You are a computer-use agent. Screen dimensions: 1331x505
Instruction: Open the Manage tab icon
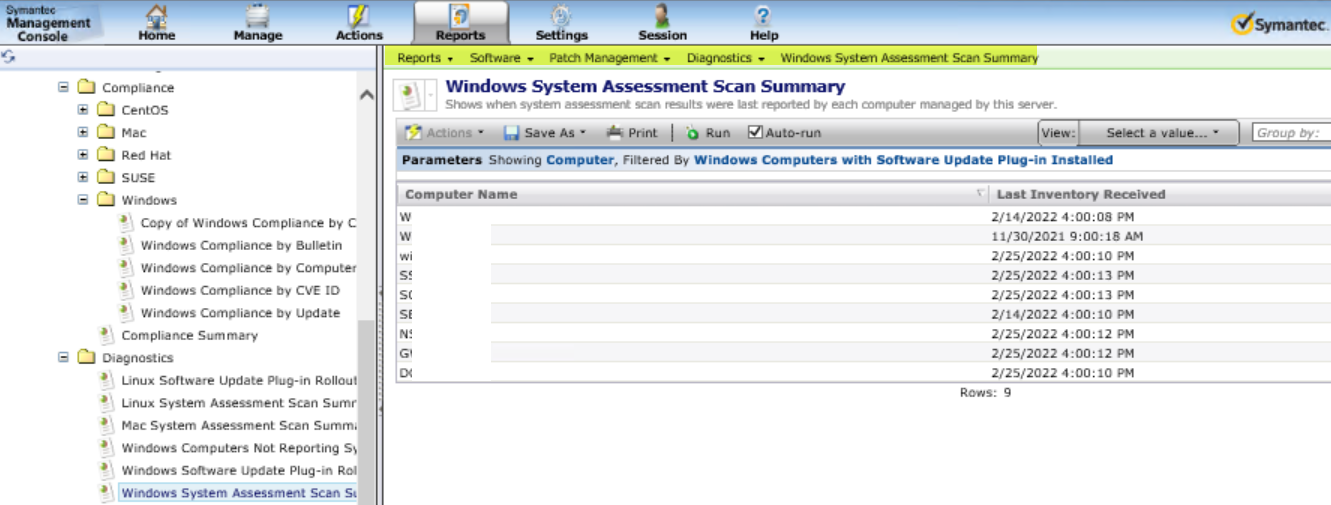(257, 16)
